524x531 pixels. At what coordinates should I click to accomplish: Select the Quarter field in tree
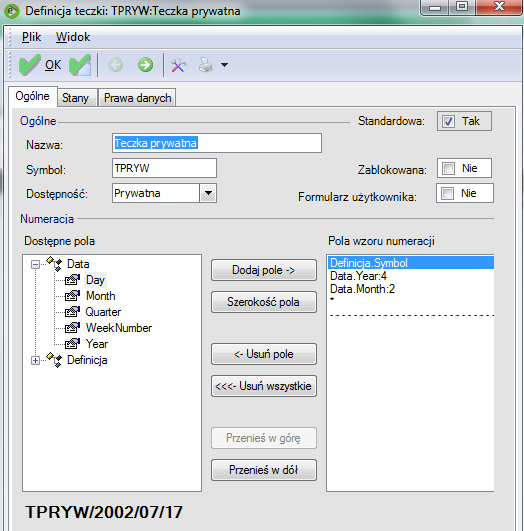point(103,312)
